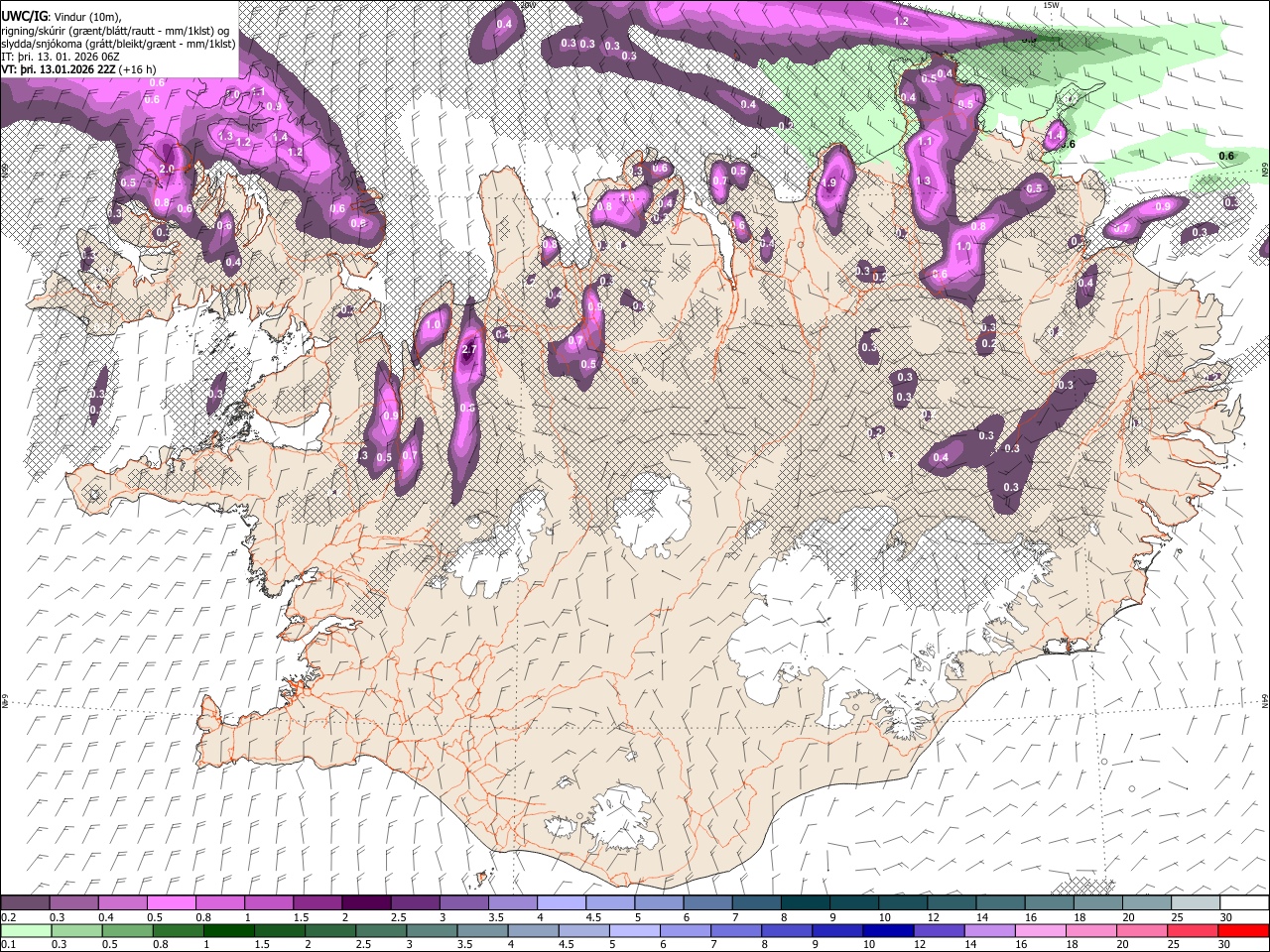This screenshot has height=952, width=1270.
Task: Click the '15W' longitude label
Action: (1051, 5)
